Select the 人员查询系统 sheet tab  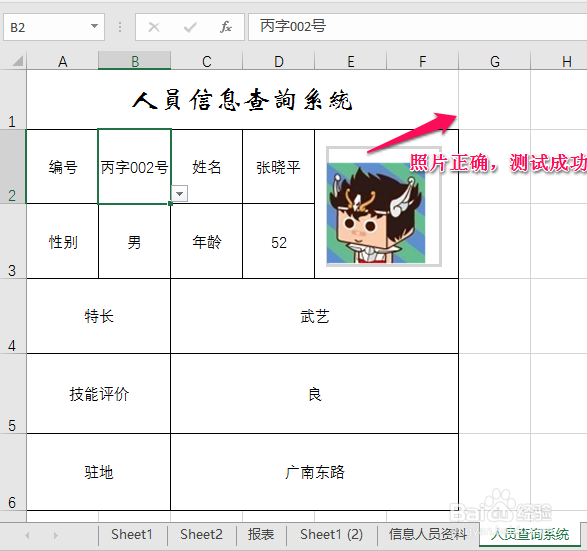[x=530, y=534]
